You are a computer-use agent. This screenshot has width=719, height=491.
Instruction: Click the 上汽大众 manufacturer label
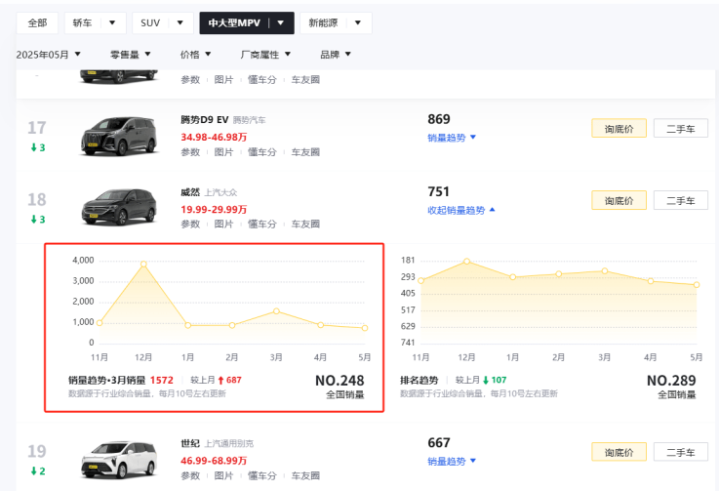pos(221,193)
